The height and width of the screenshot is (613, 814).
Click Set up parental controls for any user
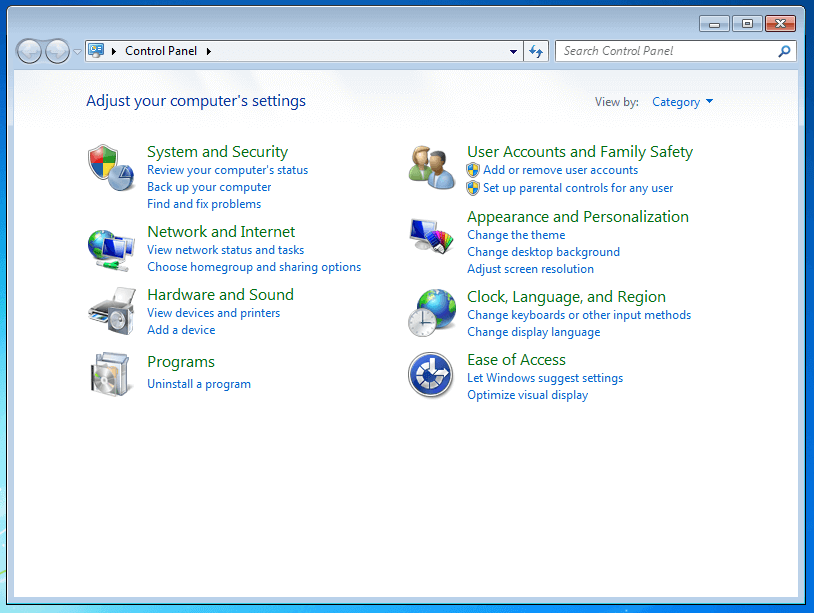578,188
